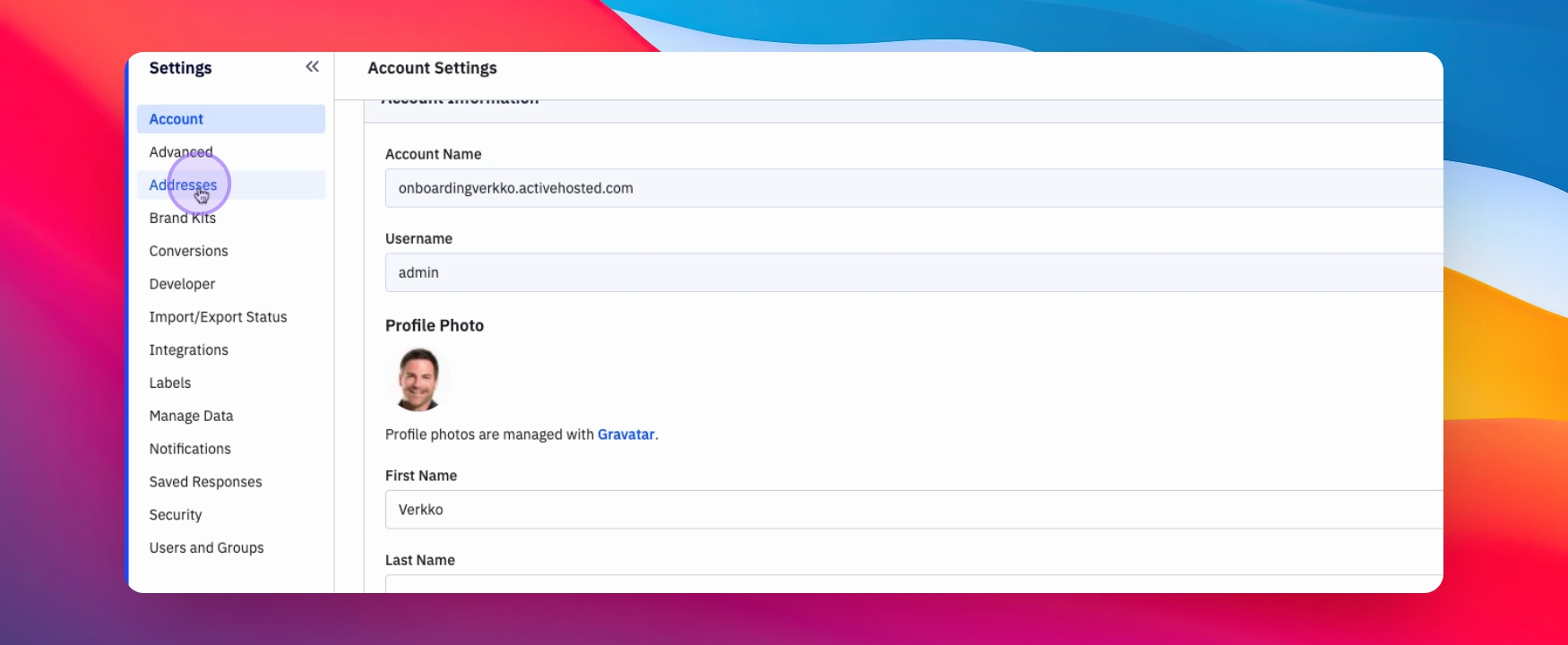1568x645 pixels.
Task: Open the Gravatar link
Action: [626, 434]
